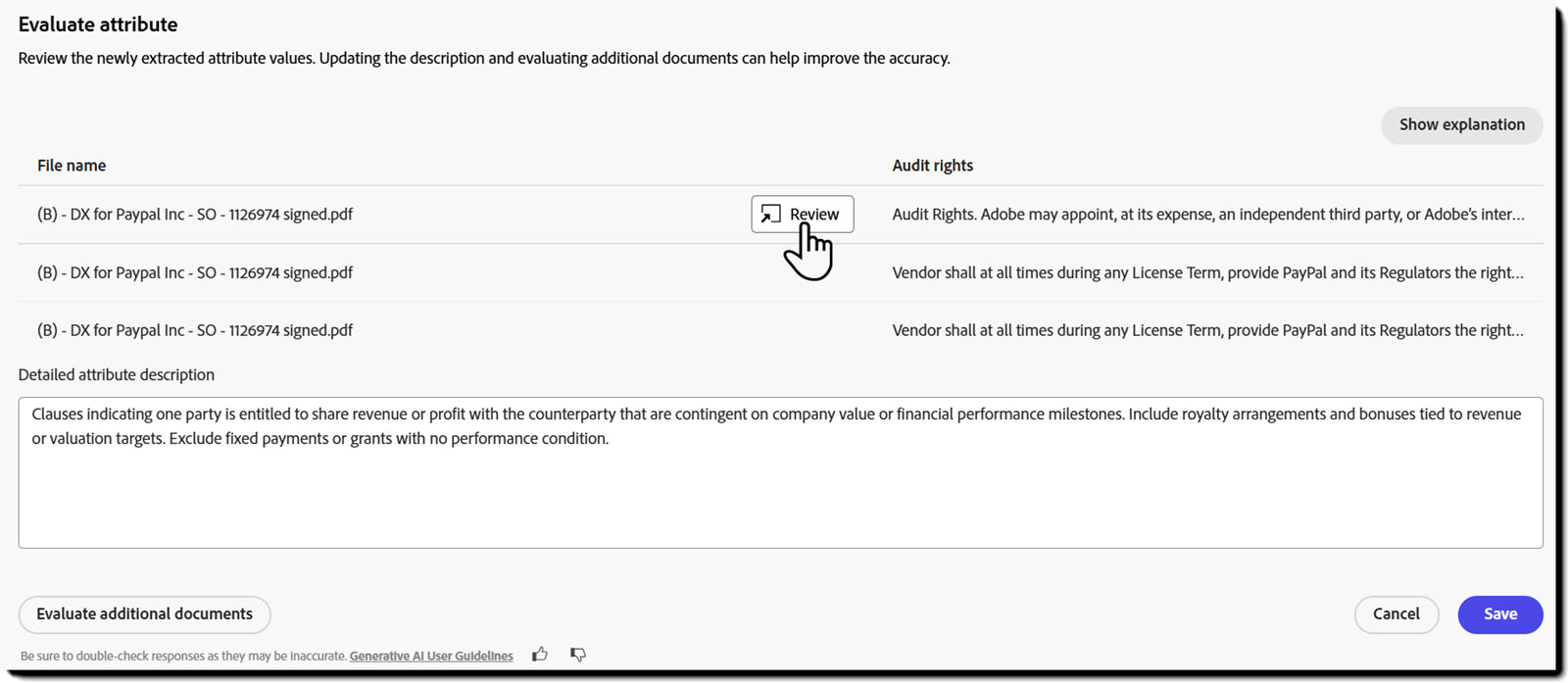This screenshot has height=683, width=1568.
Task: Give thumbs down feedback on the AI response
Action: pyautogui.click(x=577, y=655)
